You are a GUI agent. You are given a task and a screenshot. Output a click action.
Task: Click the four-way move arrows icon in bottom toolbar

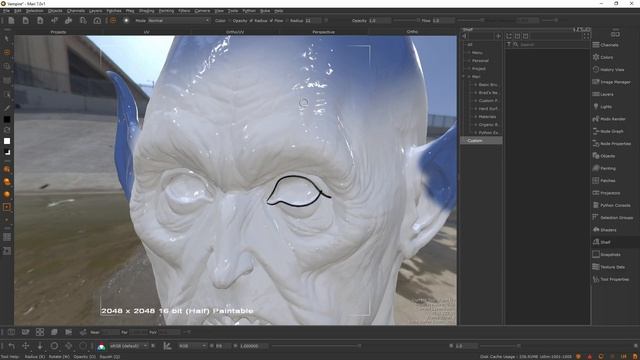25,346
